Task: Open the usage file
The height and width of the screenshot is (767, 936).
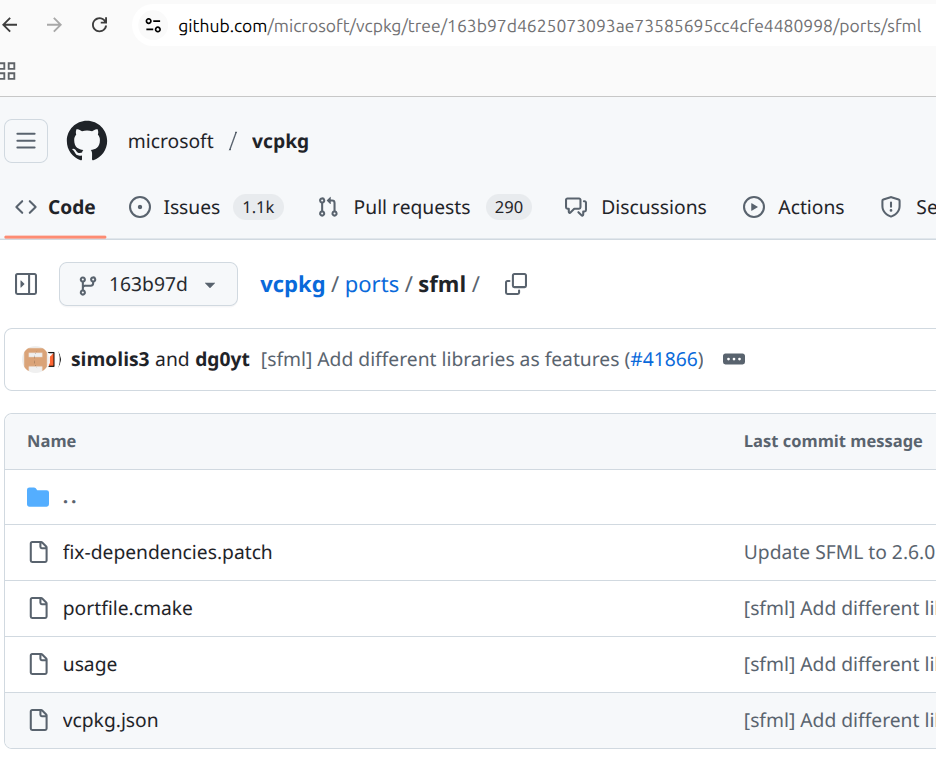Action: [90, 664]
